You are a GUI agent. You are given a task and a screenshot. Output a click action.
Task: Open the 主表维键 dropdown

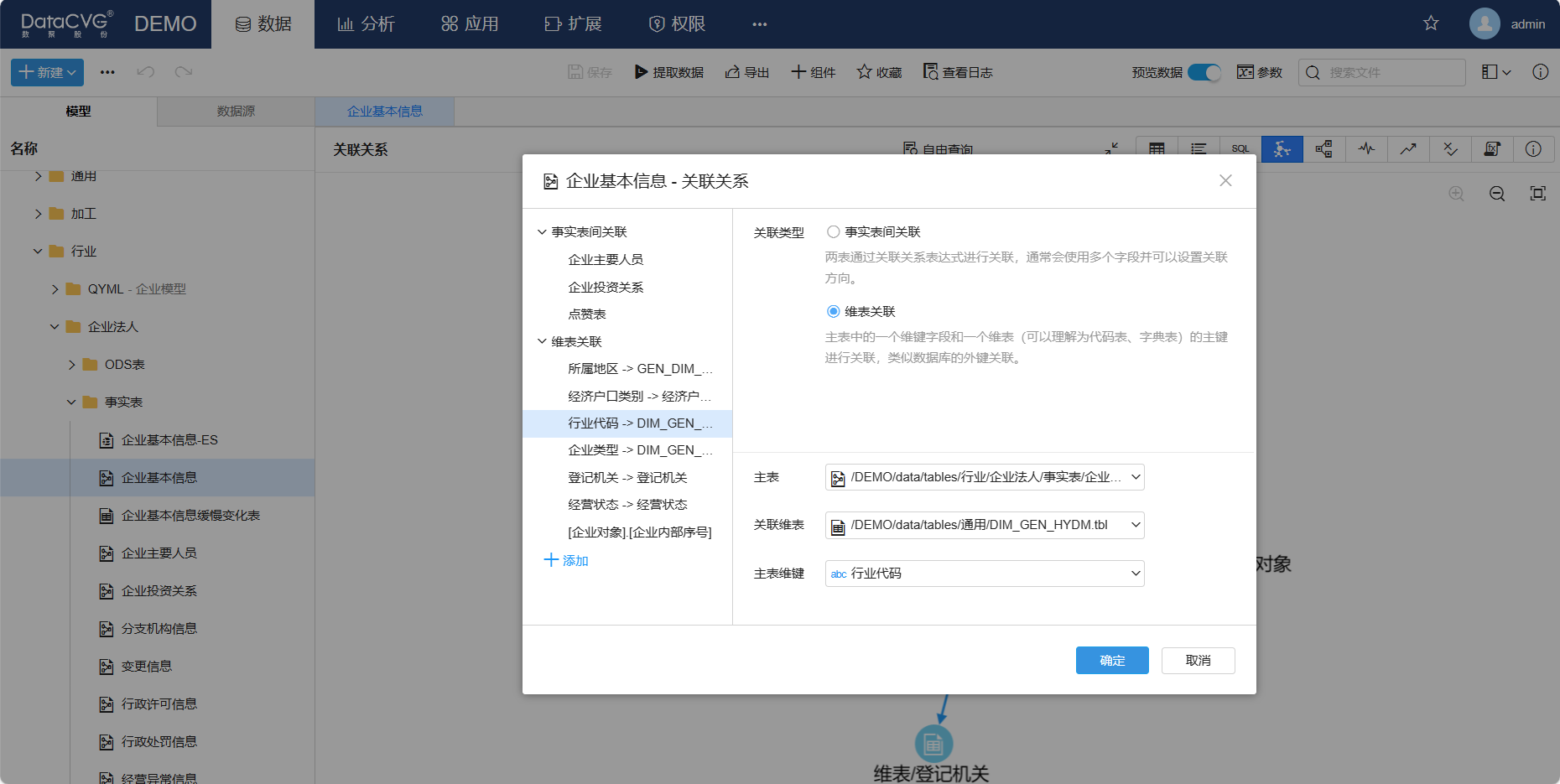pos(985,574)
